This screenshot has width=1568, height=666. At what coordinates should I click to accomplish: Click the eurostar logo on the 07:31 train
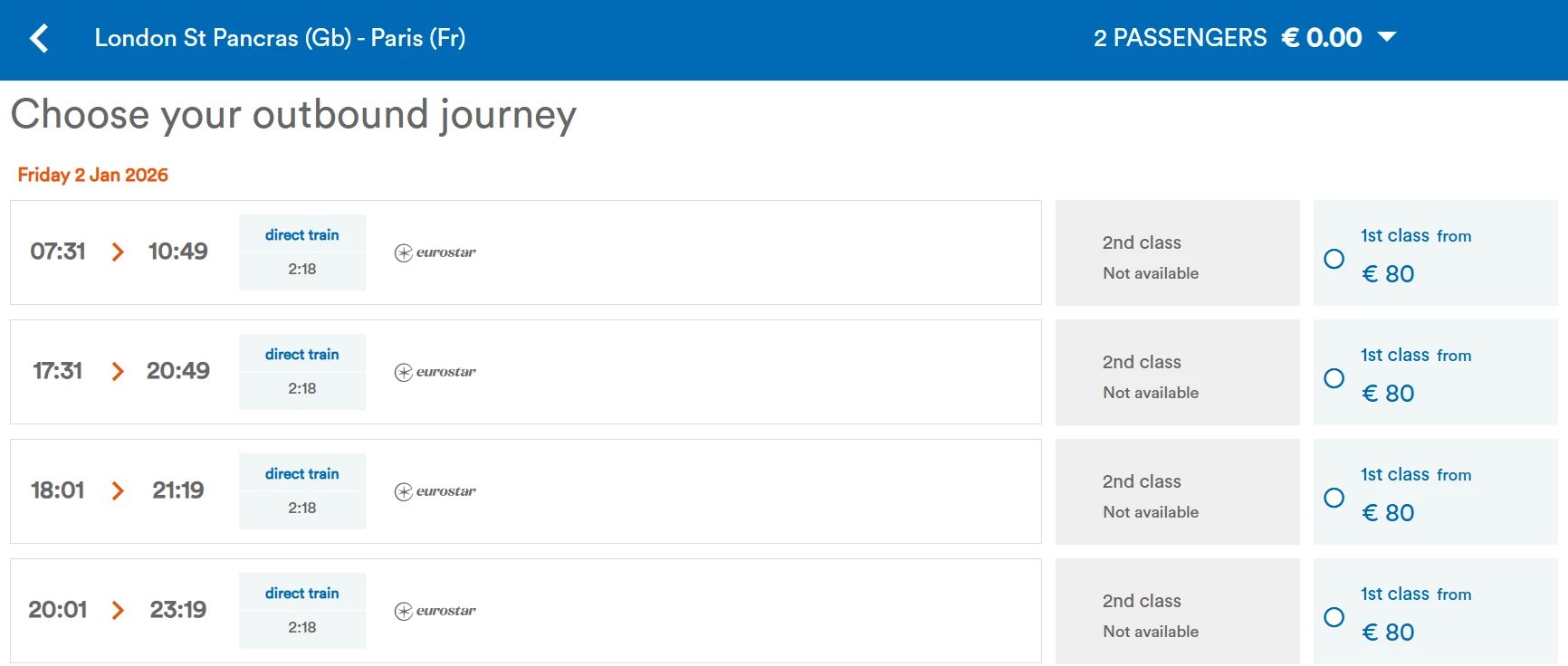click(435, 252)
